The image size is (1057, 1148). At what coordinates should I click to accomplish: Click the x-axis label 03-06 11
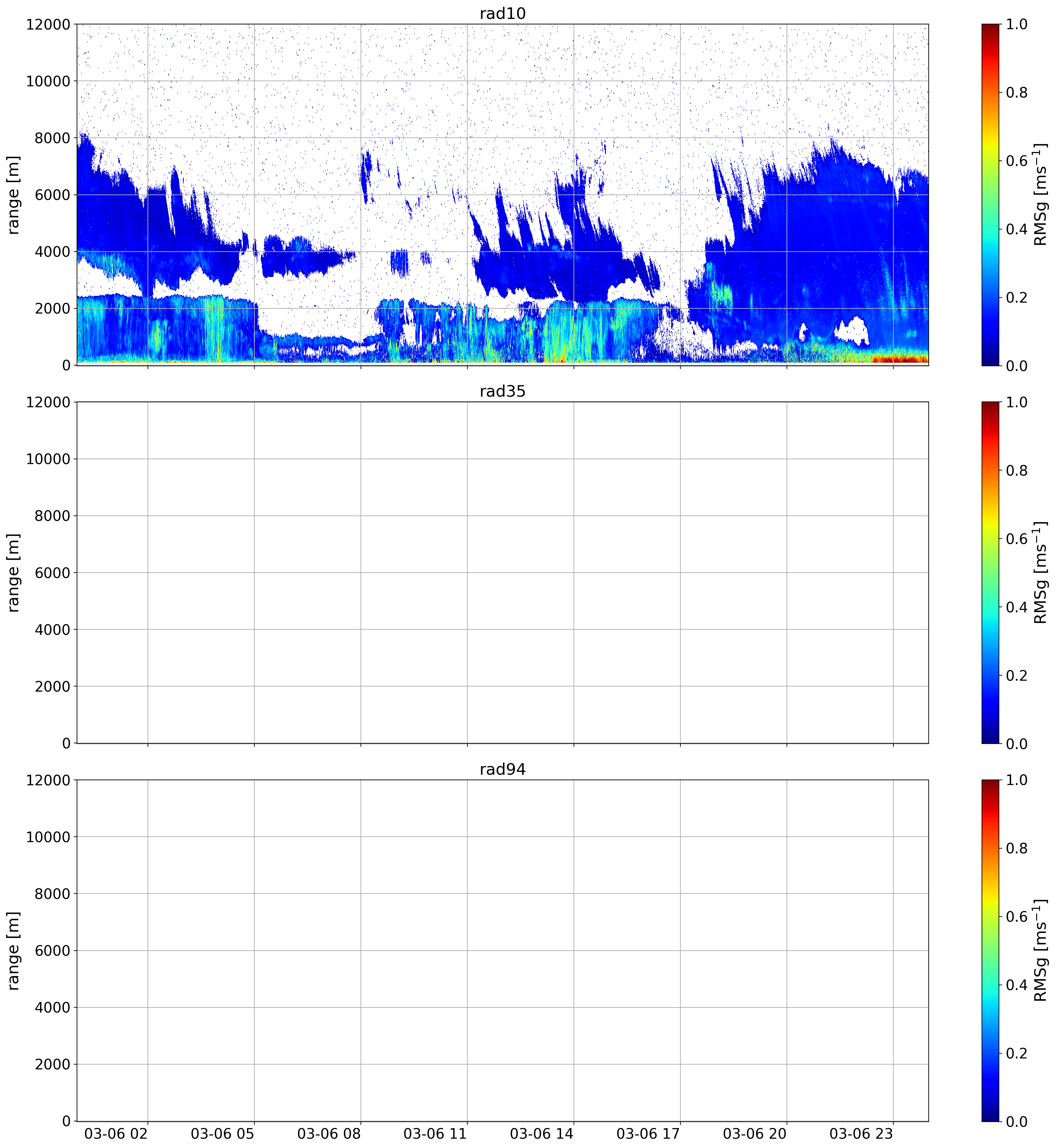435,1134
